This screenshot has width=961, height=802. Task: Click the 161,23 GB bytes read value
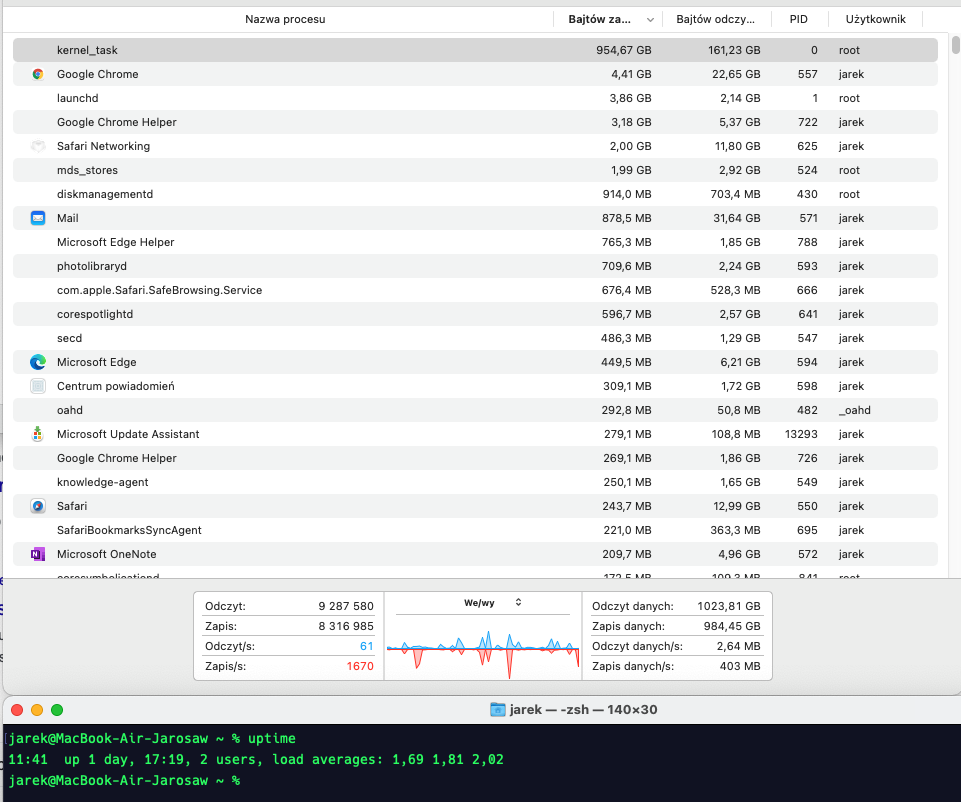coord(734,50)
